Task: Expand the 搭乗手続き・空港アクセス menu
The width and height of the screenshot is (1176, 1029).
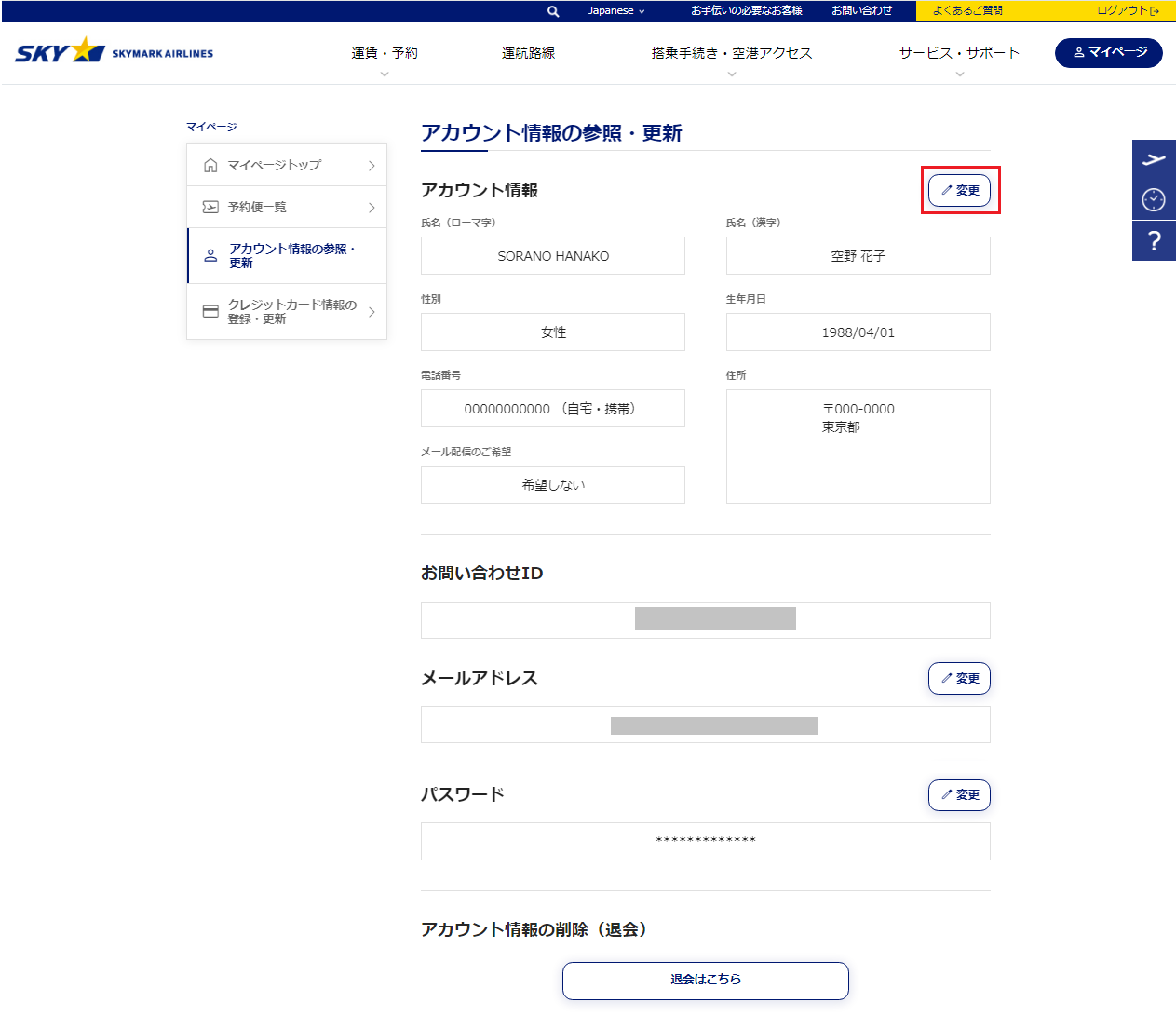Action: (x=731, y=53)
